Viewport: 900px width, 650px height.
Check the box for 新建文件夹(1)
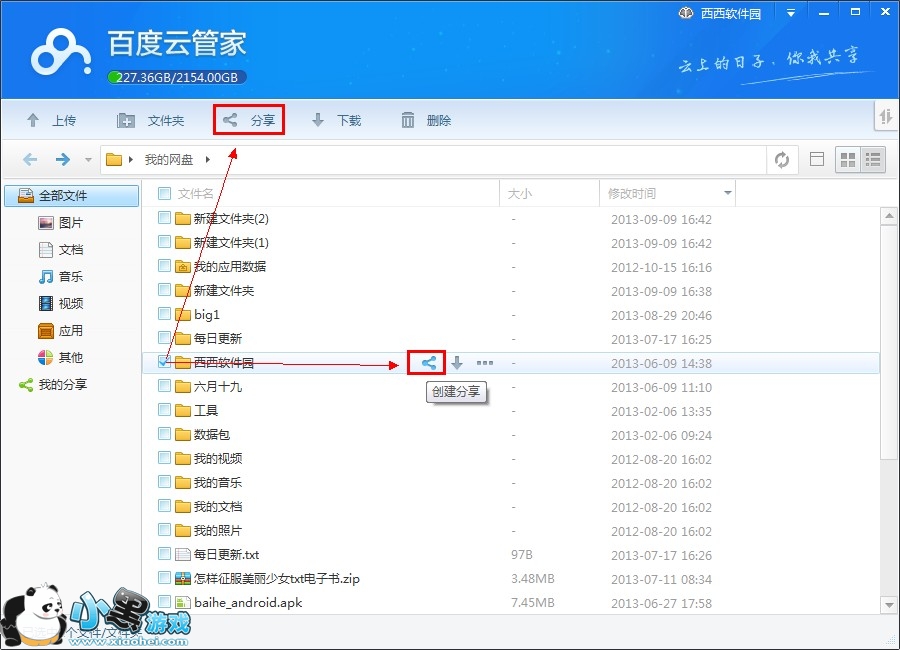(164, 242)
